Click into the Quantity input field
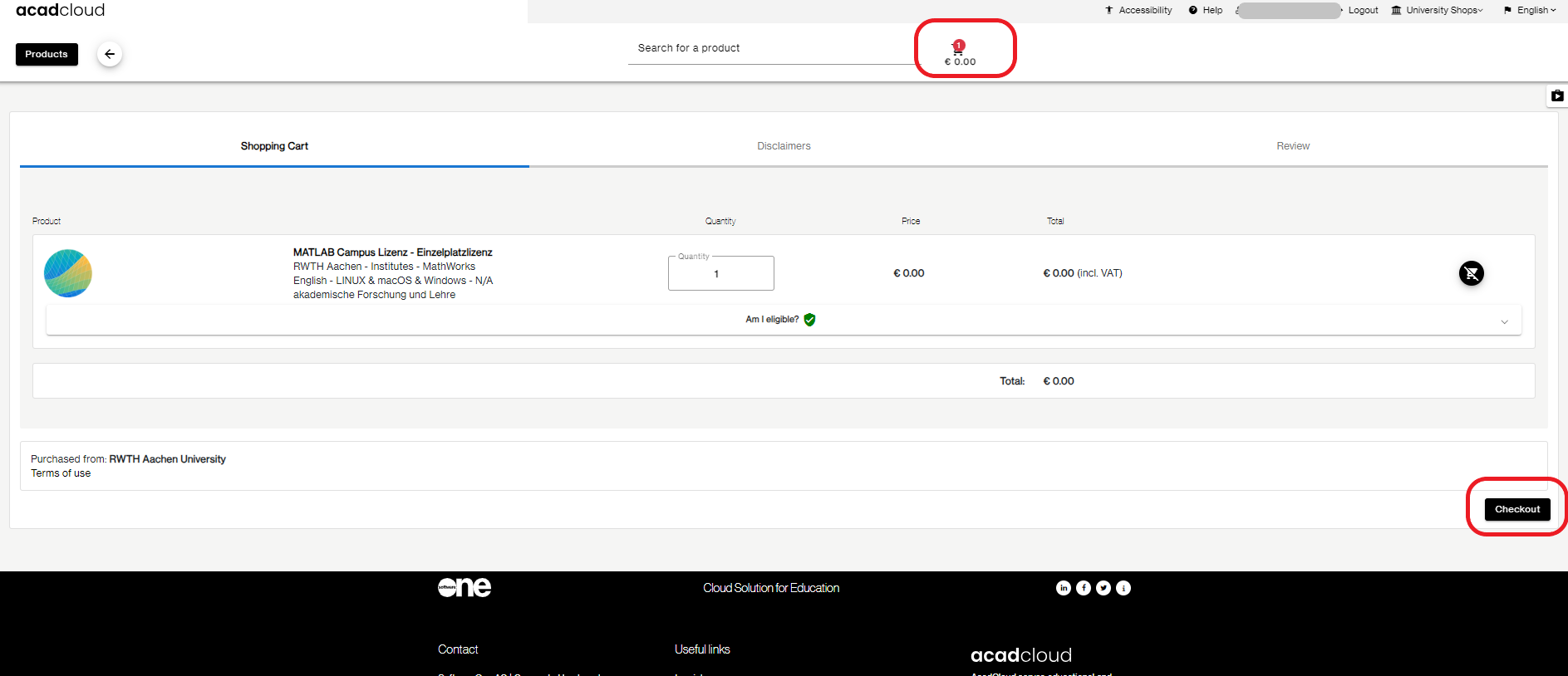This screenshot has width=1568, height=676. coord(720,274)
